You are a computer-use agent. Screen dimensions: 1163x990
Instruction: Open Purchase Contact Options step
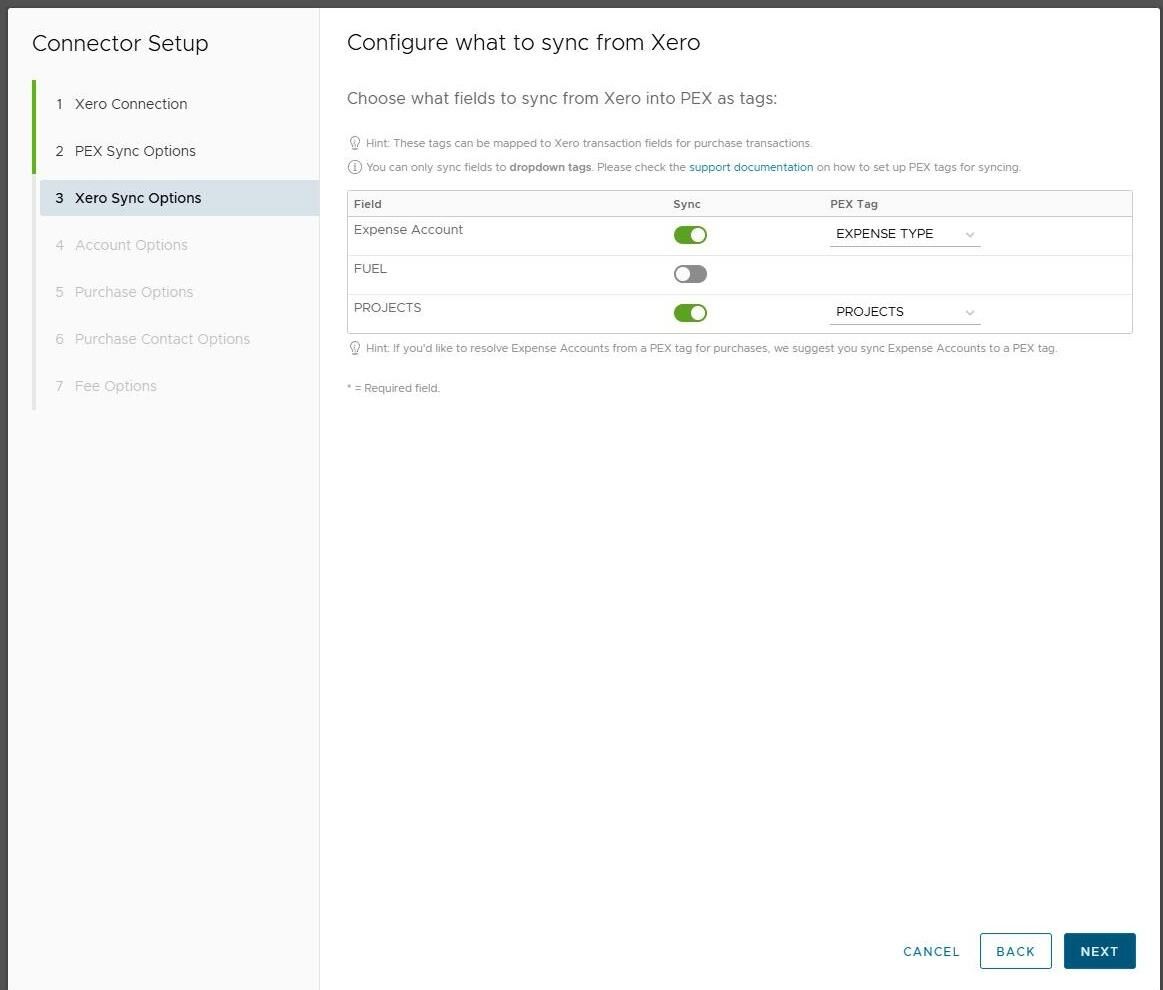click(x=162, y=339)
